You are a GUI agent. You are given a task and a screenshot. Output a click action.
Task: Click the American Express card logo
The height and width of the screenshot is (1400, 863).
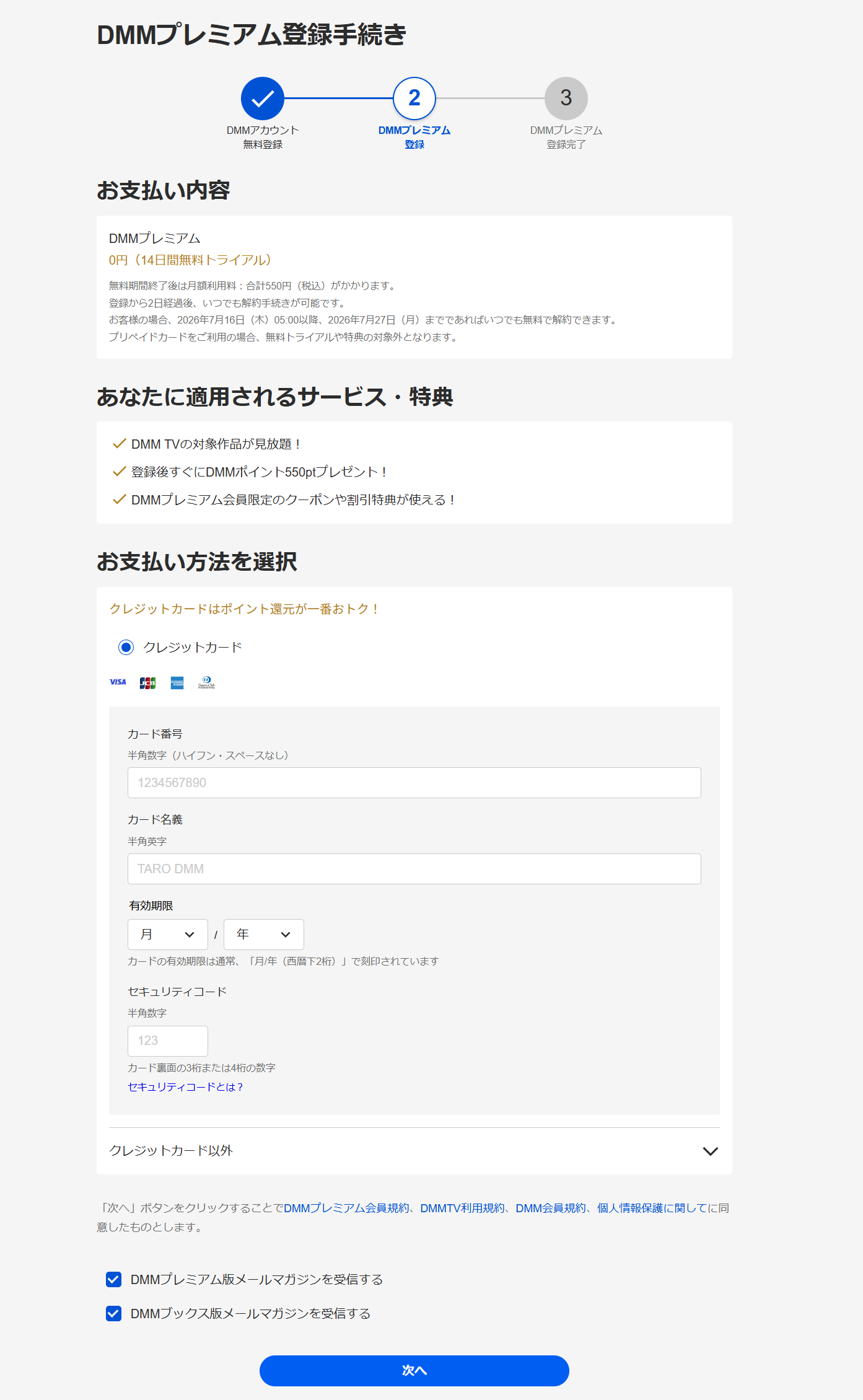click(x=177, y=682)
